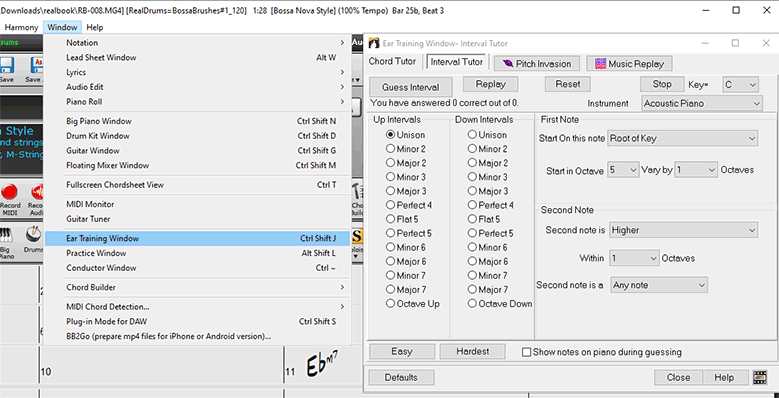Click the Drums toolbar icon
This screenshot has height=398, width=779.
(34, 239)
